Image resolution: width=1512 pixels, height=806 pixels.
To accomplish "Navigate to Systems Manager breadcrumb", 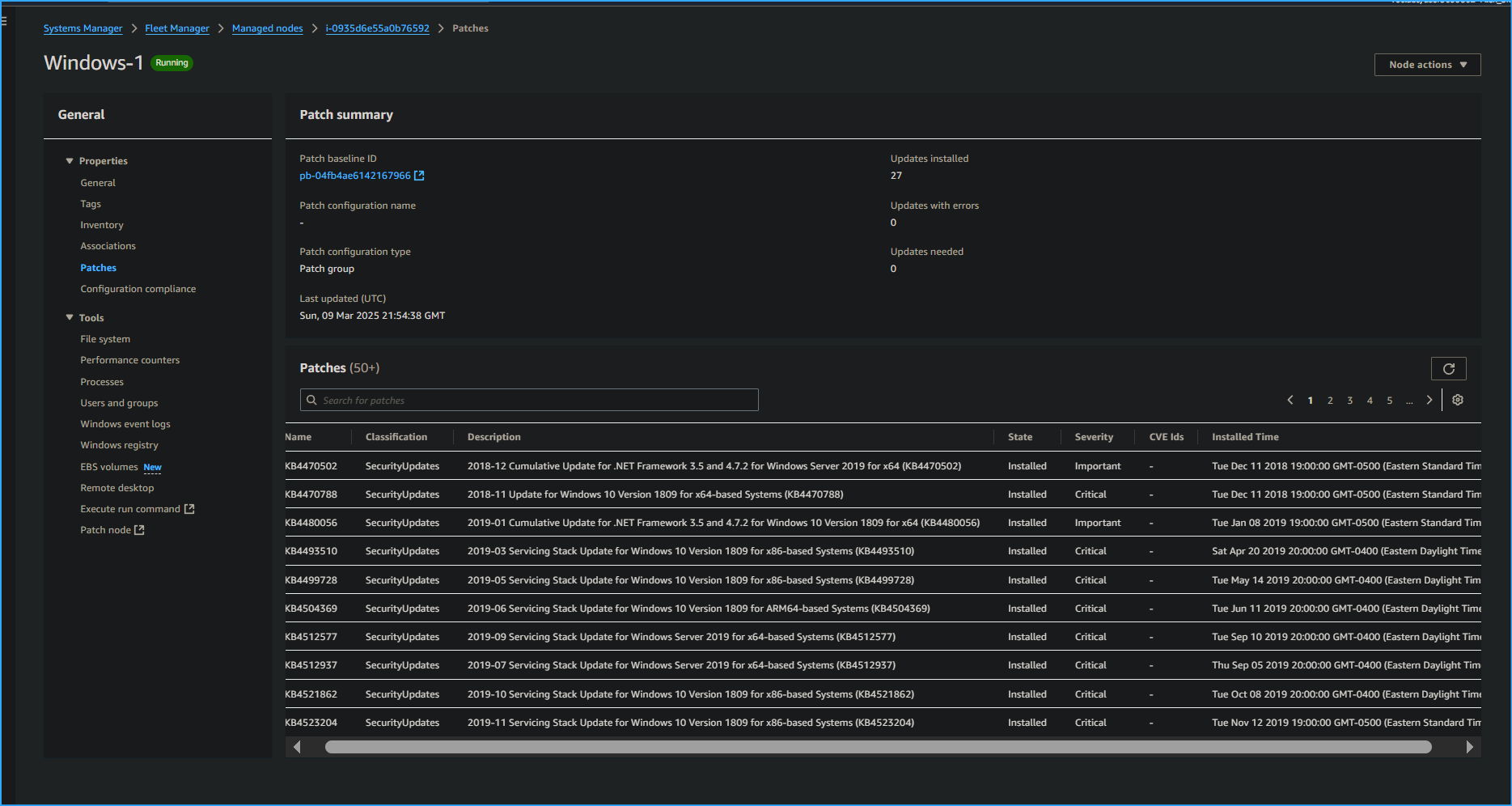I will click(82, 28).
